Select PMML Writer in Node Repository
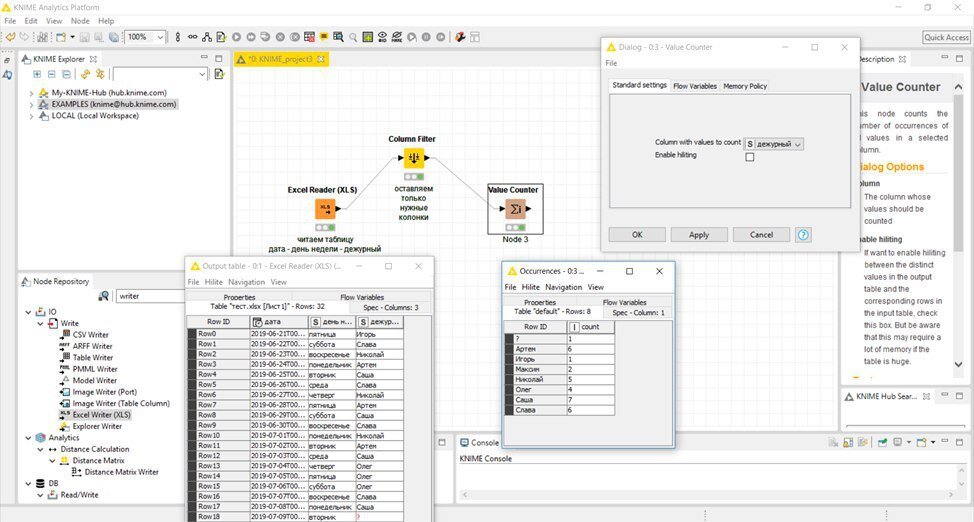The width and height of the screenshot is (974, 522). (88, 369)
